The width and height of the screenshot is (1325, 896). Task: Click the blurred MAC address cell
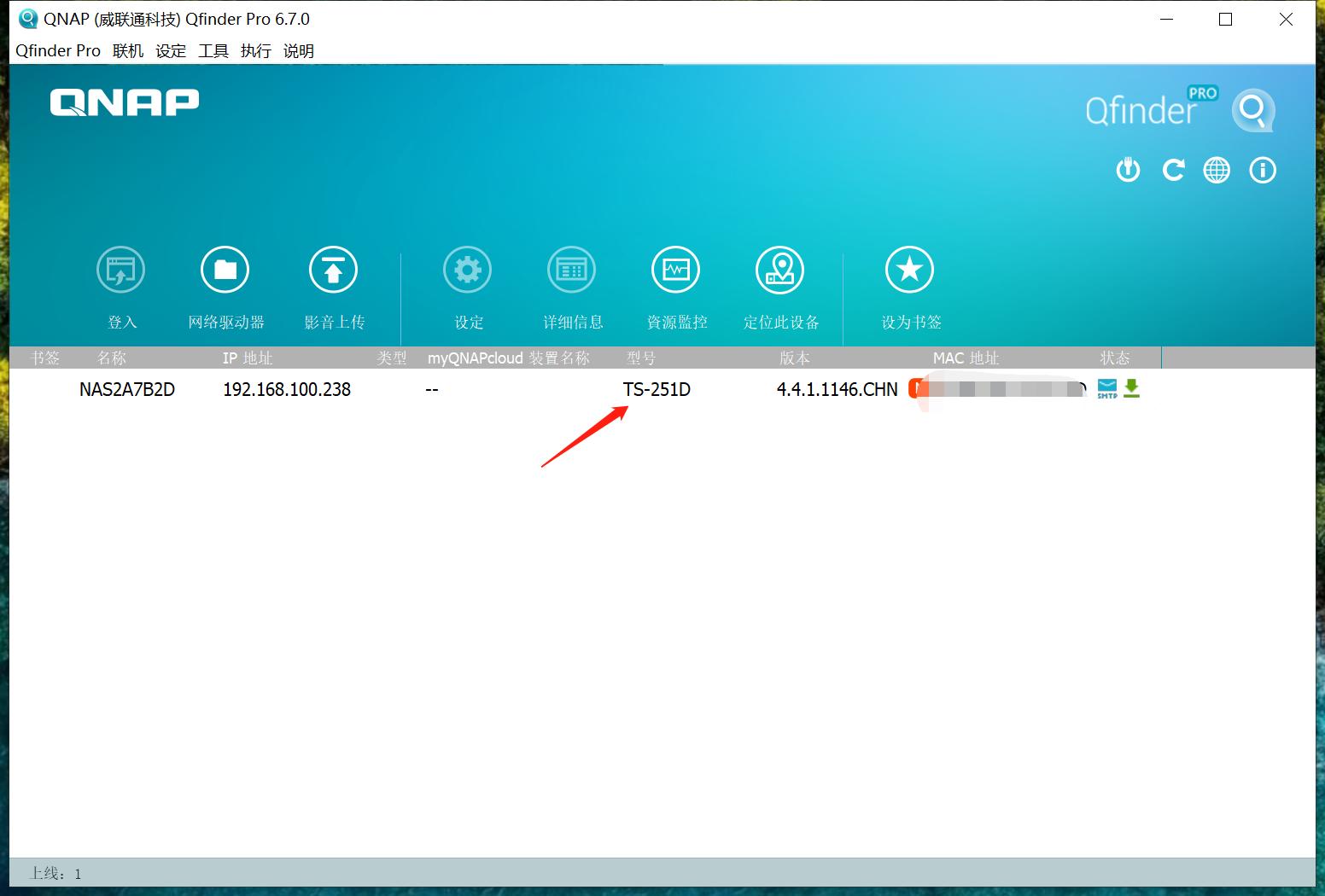pyautogui.click(x=998, y=389)
